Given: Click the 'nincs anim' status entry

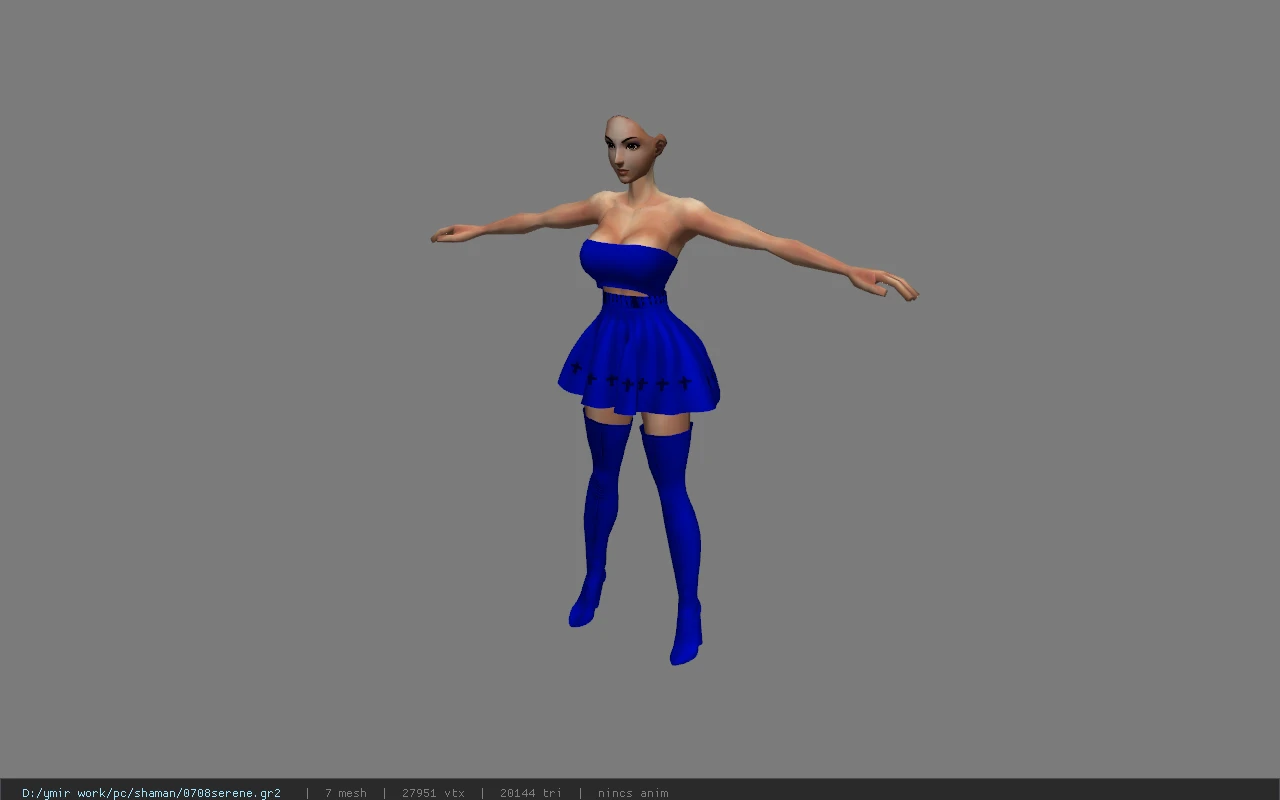Looking at the screenshot, I should pyautogui.click(x=633, y=793).
